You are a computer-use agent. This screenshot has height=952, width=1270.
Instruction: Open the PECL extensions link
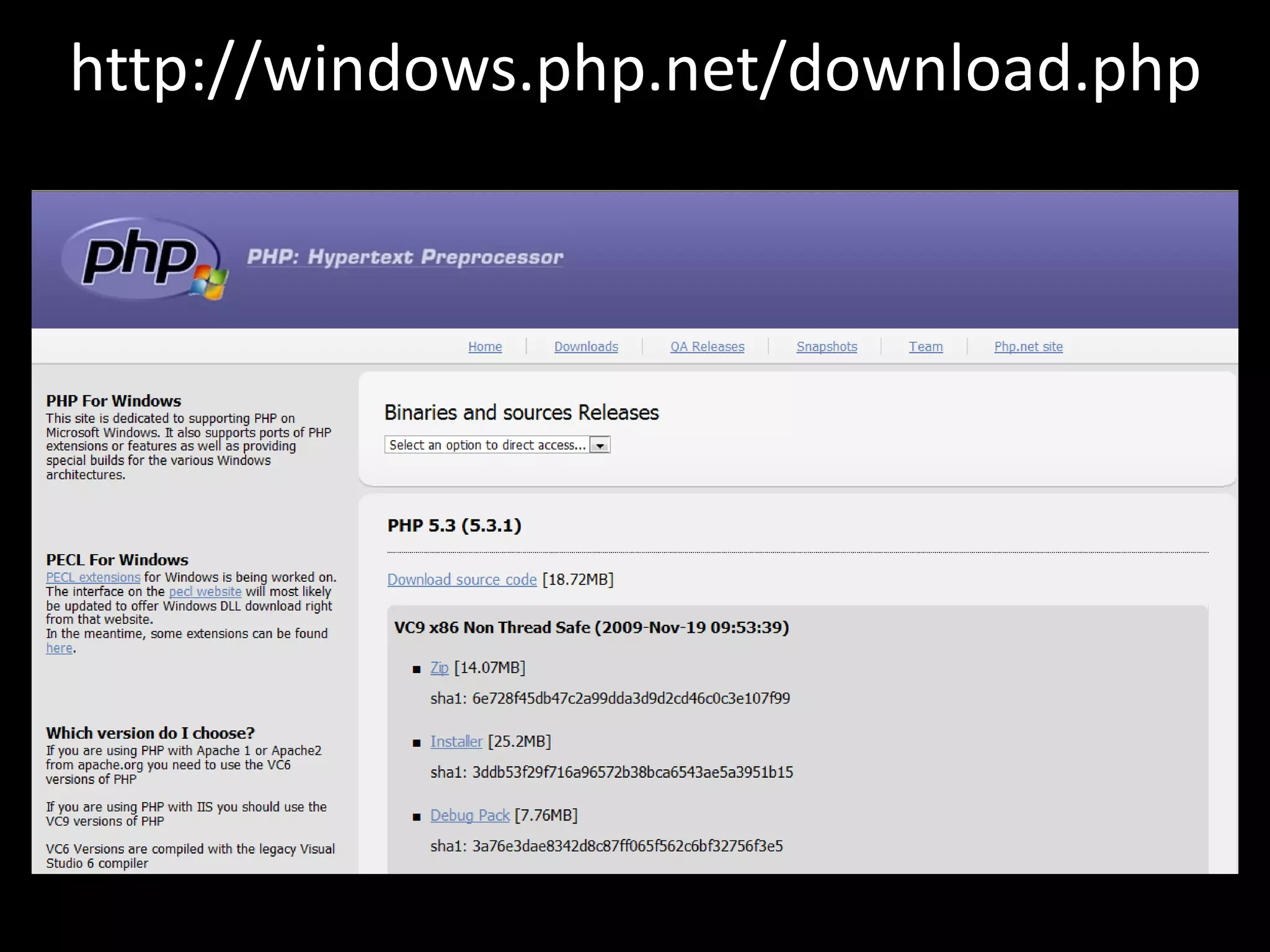(x=93, y=577)
